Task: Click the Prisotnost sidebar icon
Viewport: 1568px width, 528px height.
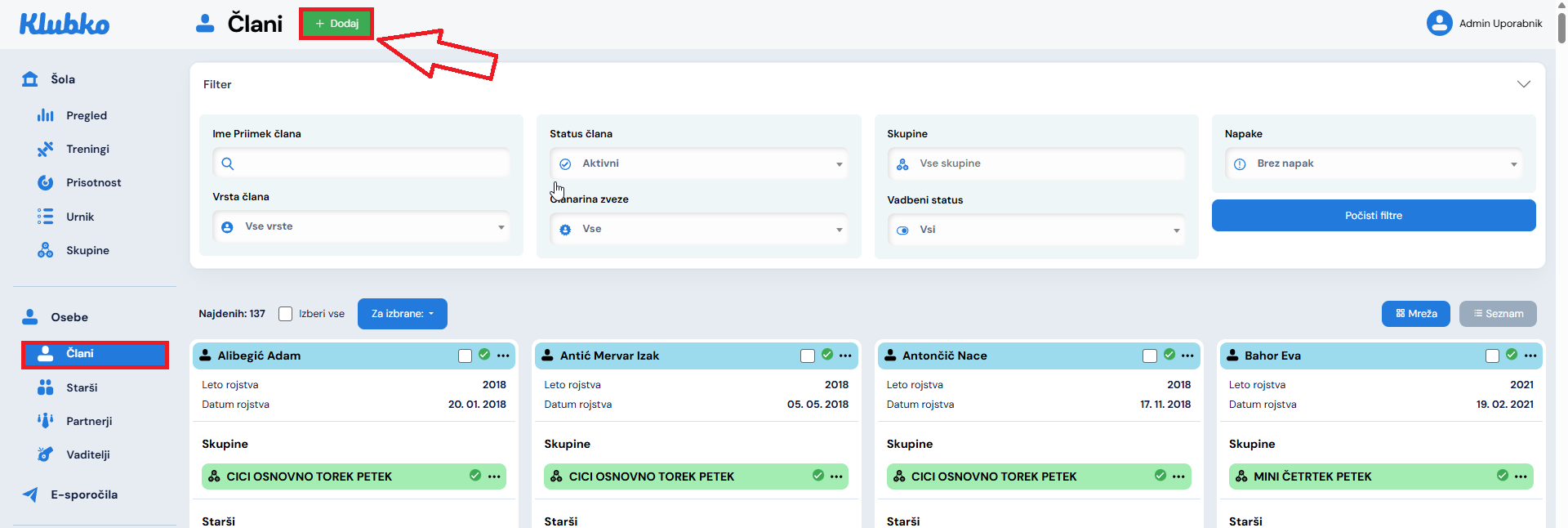Action: 46,182
